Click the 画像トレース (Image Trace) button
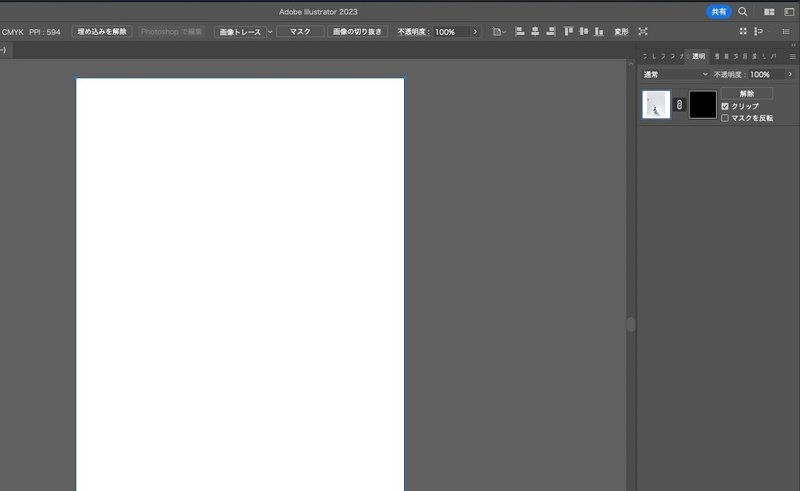Viewport: 800px width, 491px height. pyautogui.click(x=240, y=32)
